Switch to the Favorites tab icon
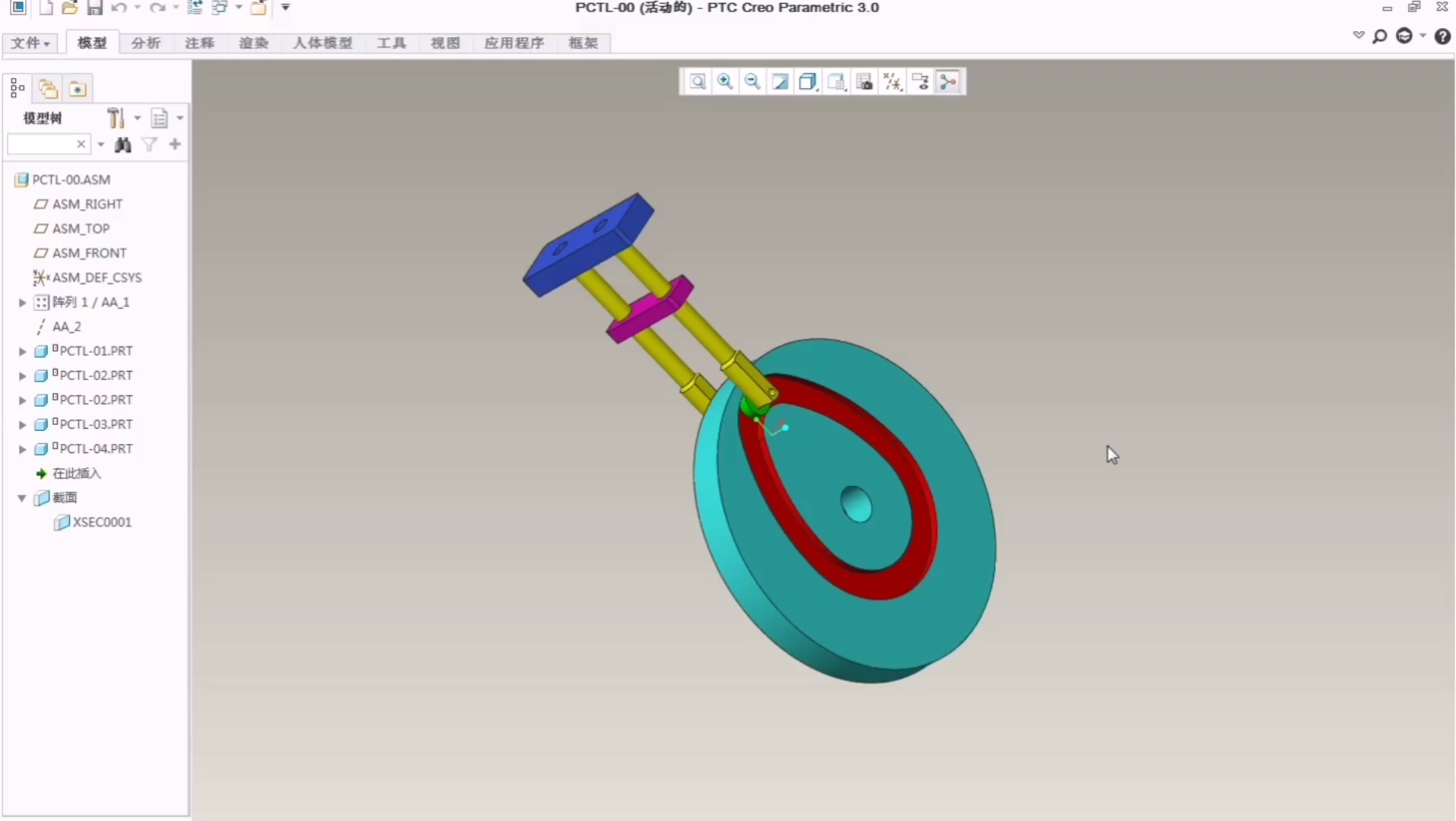This screenshot has height=821, width=1456. click(78, 89)
